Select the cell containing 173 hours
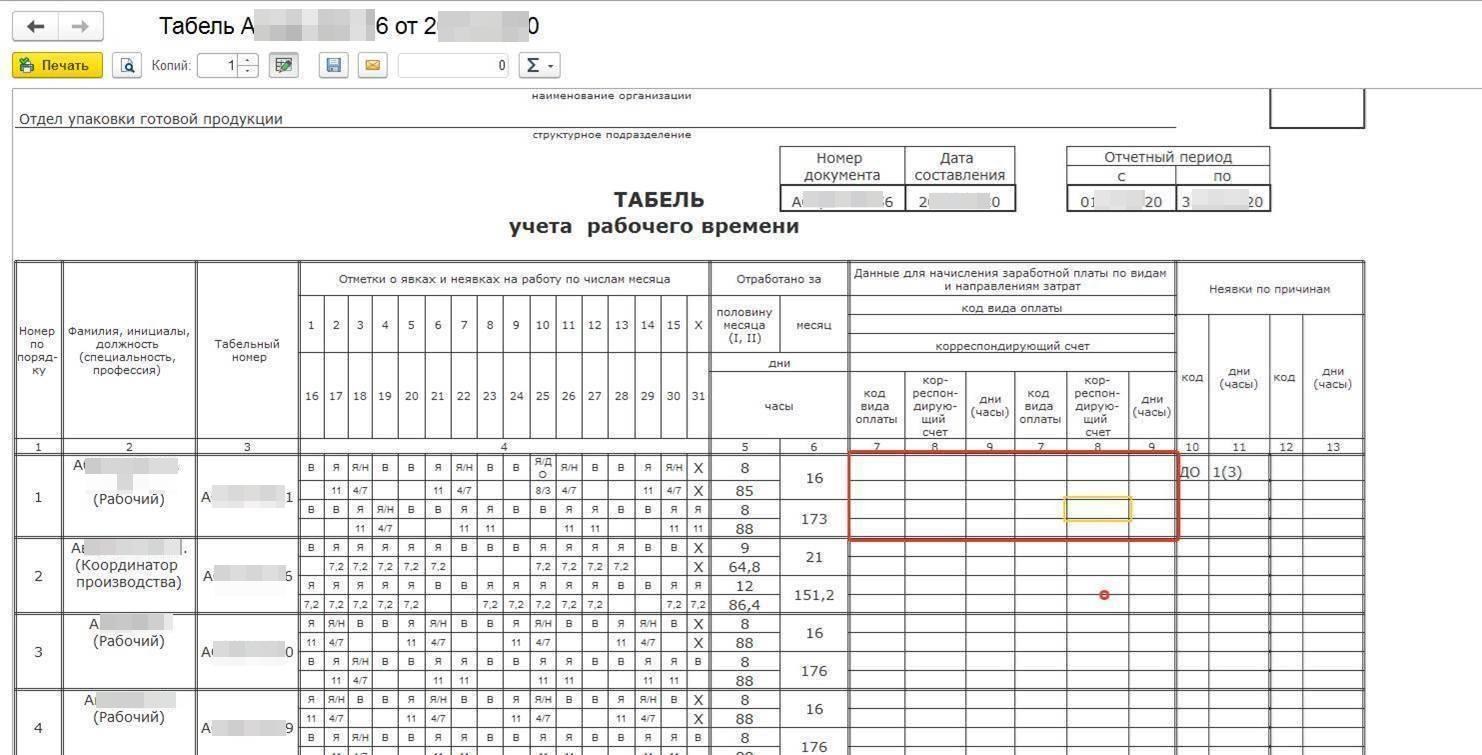Image resolution: width=1482 pixels, height=755 pixels. tap(814, 519)
